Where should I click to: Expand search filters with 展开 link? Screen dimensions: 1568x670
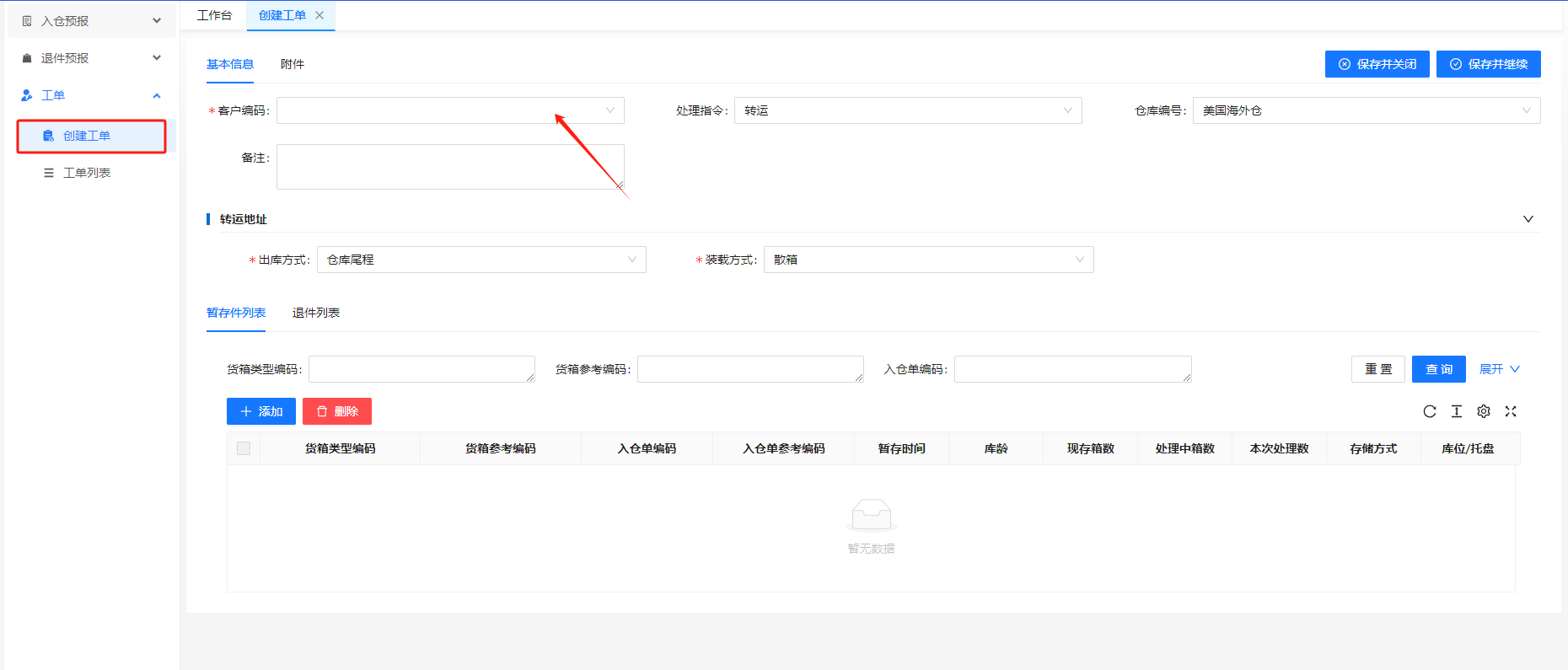(1499, 369)
